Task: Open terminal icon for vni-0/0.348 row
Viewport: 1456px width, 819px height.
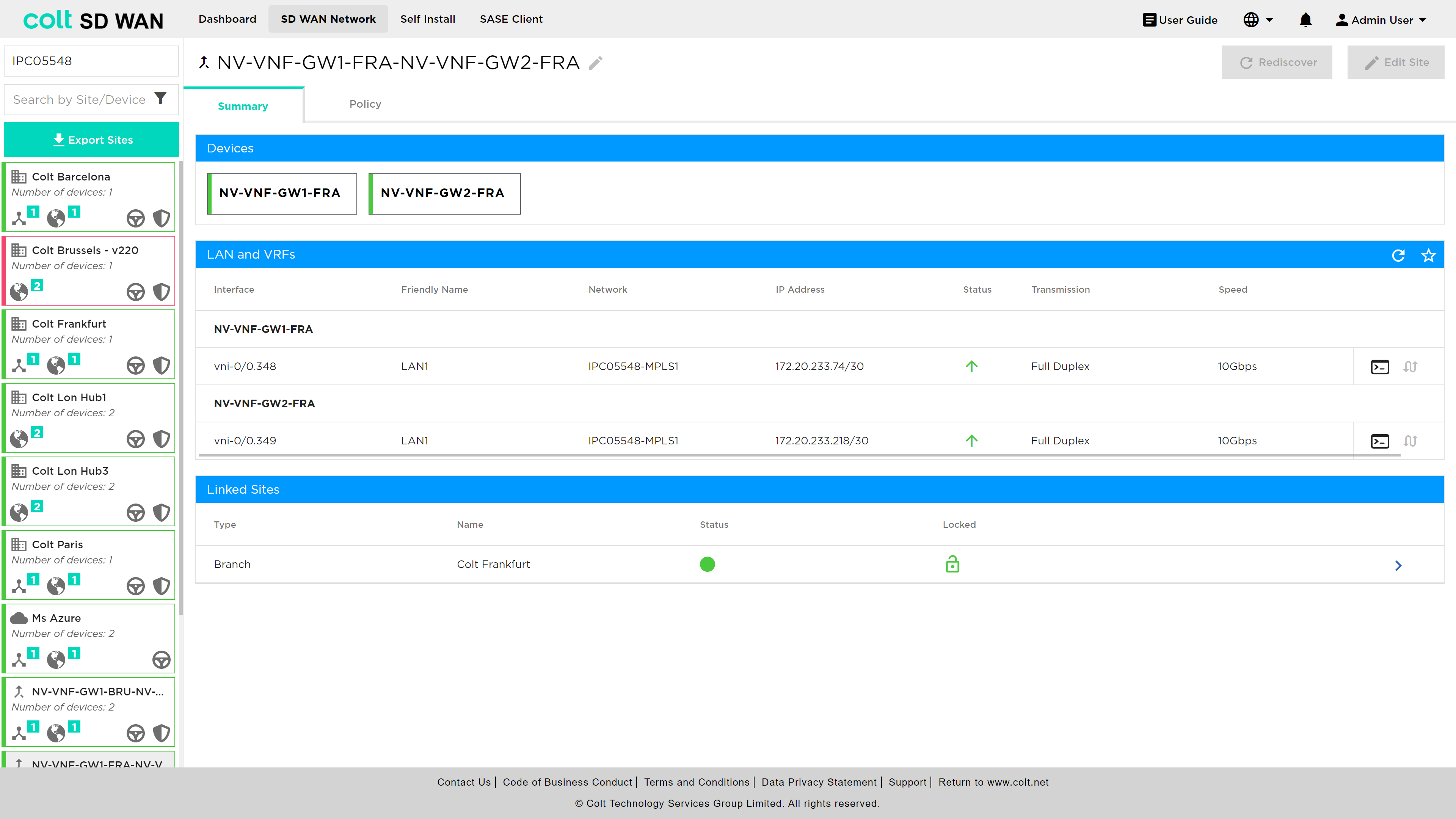Action: [1380, 367]
